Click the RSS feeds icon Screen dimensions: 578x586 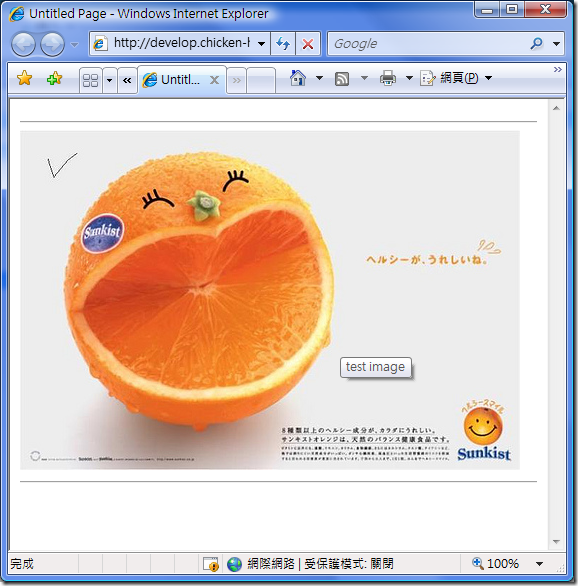tap(342, 78)
